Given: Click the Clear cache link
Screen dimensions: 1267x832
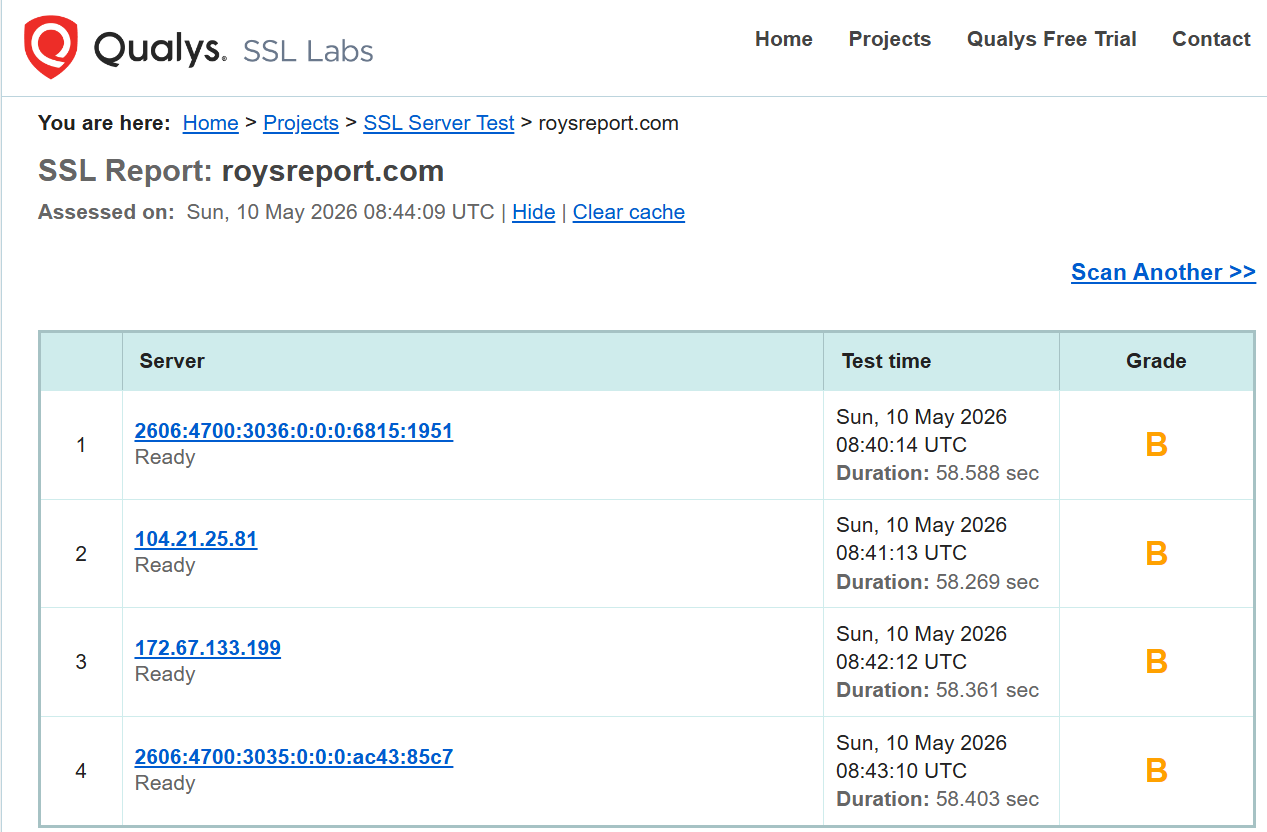Looking at the screenshot, I should coord(629,212).
